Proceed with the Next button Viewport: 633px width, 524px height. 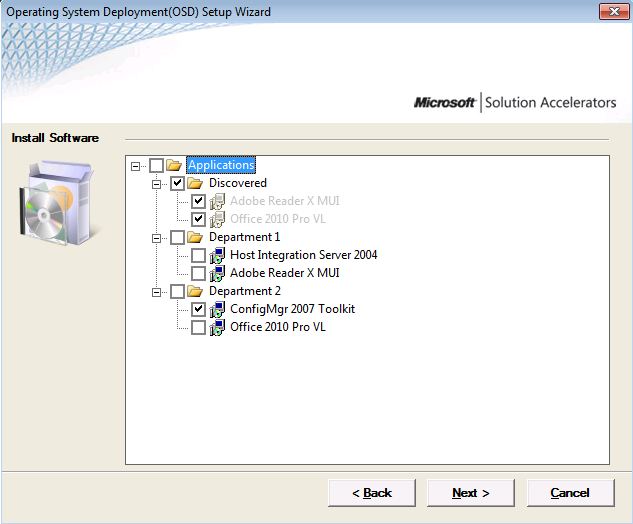pyautogui.click(x=471, y=493)
